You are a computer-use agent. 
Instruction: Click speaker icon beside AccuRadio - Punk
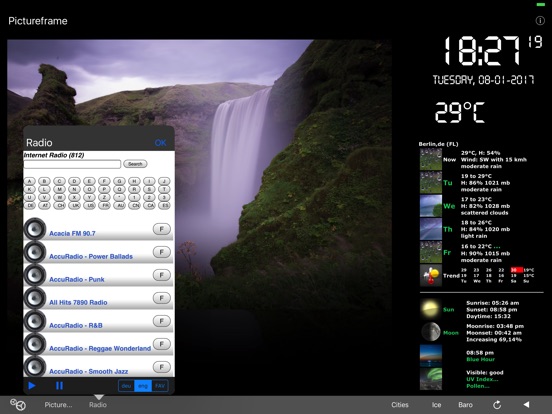(x=35, y=275)
